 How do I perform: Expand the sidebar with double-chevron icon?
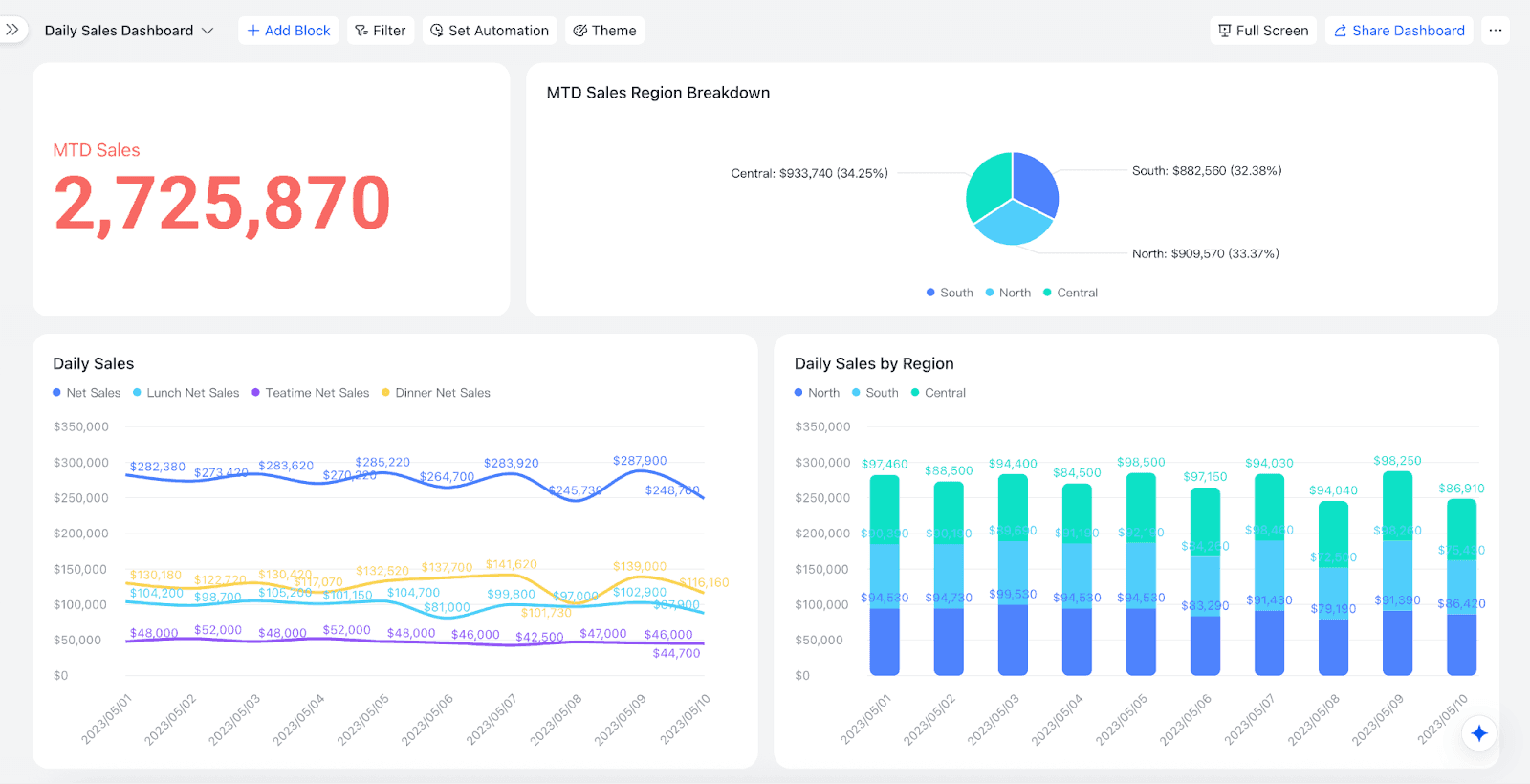(x=12, y=30)
